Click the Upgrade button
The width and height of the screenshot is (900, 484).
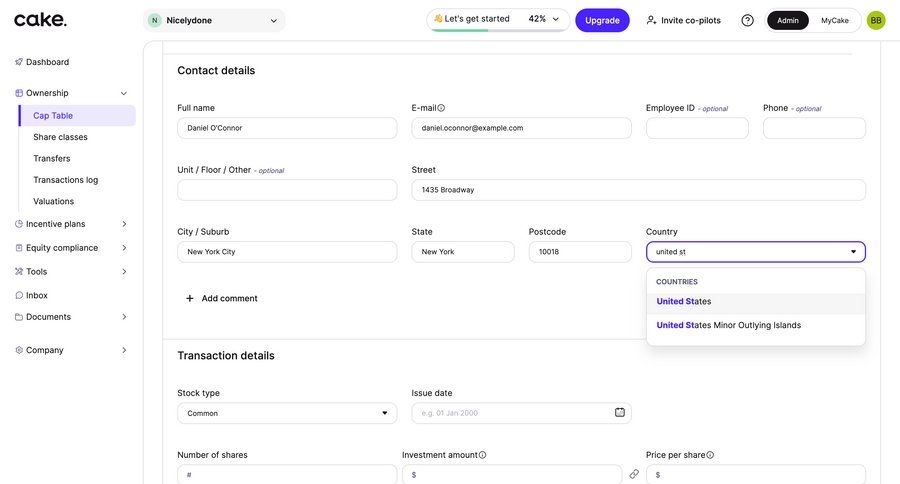pos(602,20)
